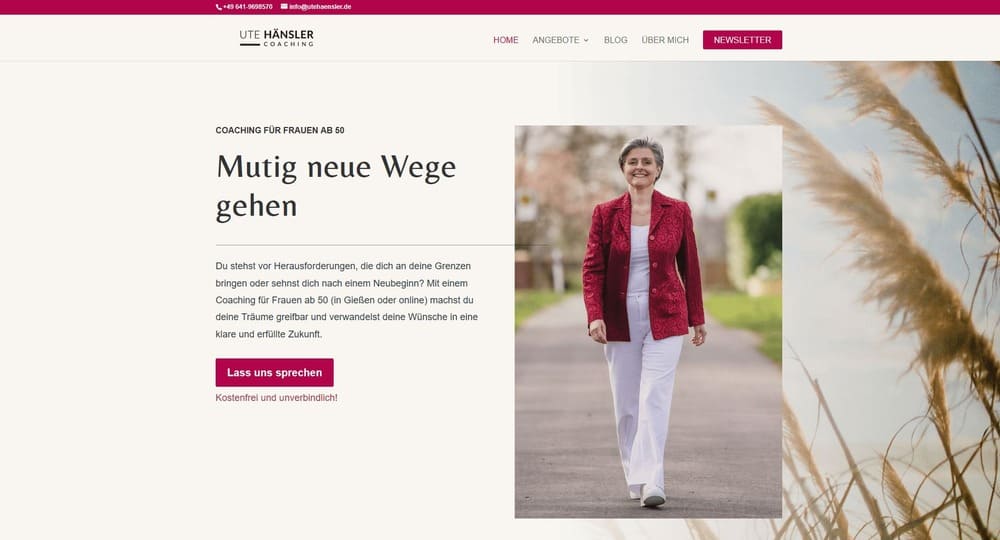Click the Kostenfrei und unverbindlich text
Viewport: 1000px width, 540px height.
point(276,398)
